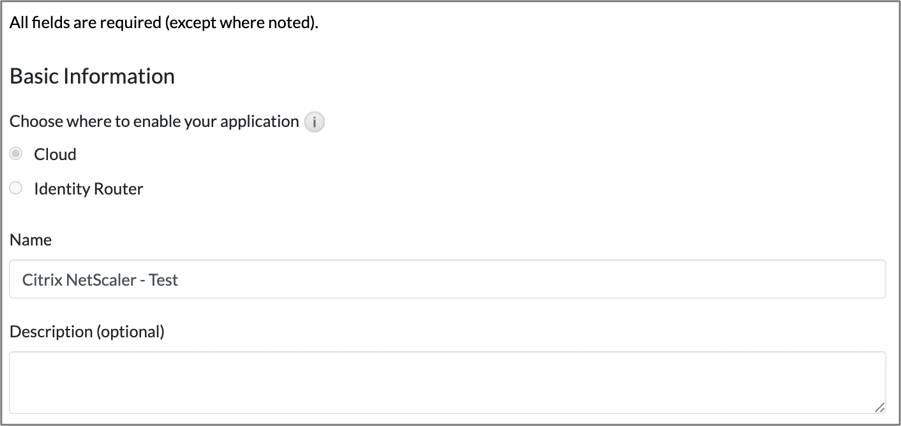901x426 pixels.
Task: Click the Identity Router label text
Action: 88,189
